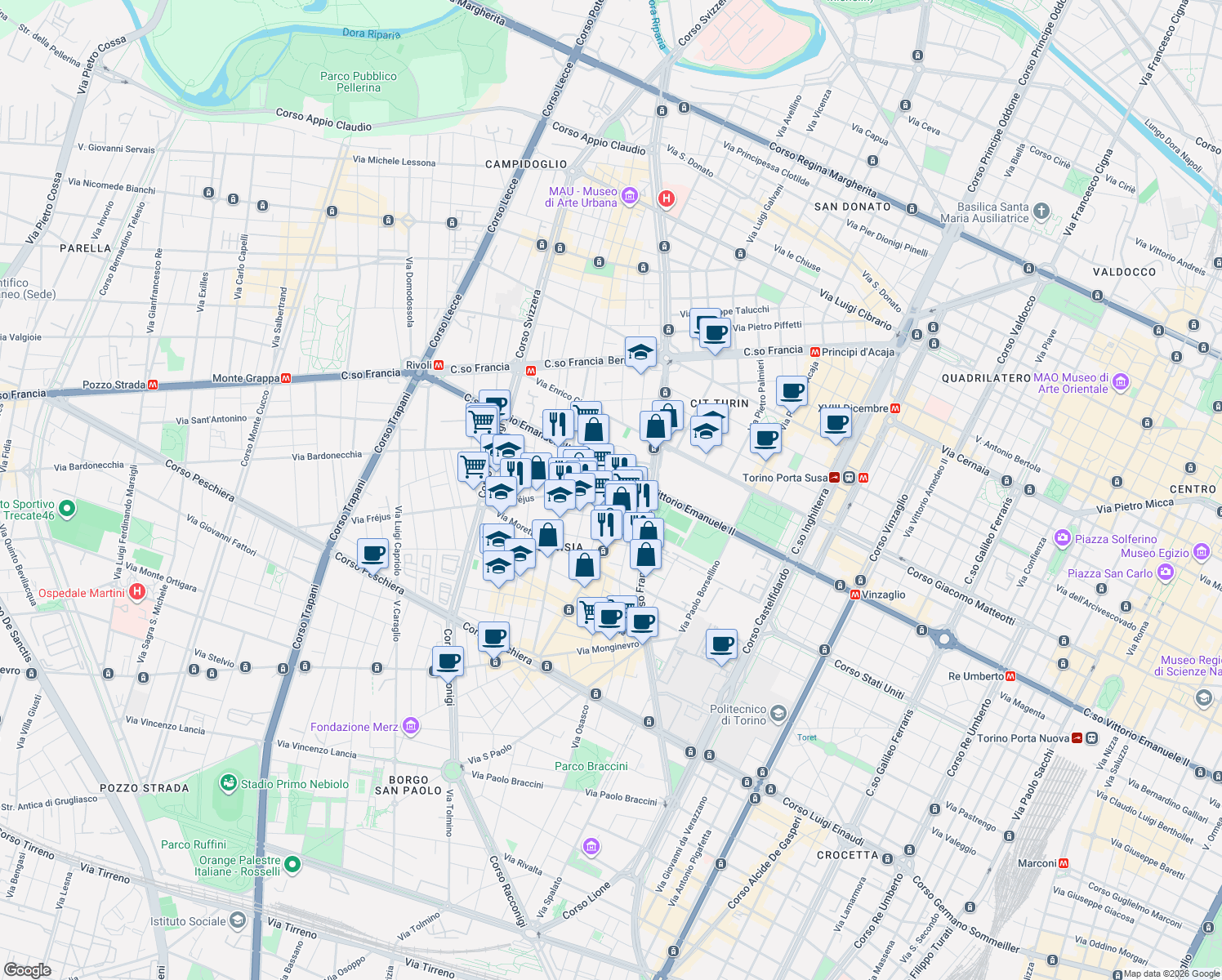Image resolution: width=1222 pixels, height=980 pixels.
Task: Select the Via Bardonecchia street label
Action: [x=327, y=456]
